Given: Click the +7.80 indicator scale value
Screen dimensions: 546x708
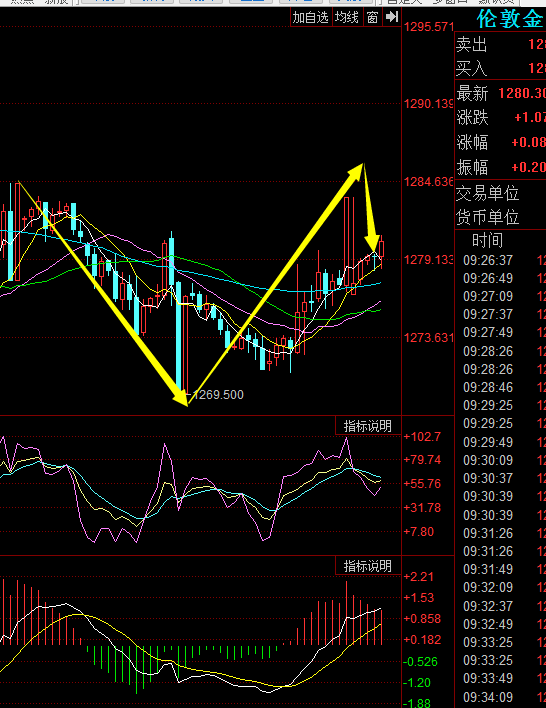Looking at the screenshot, I should 419,531.
